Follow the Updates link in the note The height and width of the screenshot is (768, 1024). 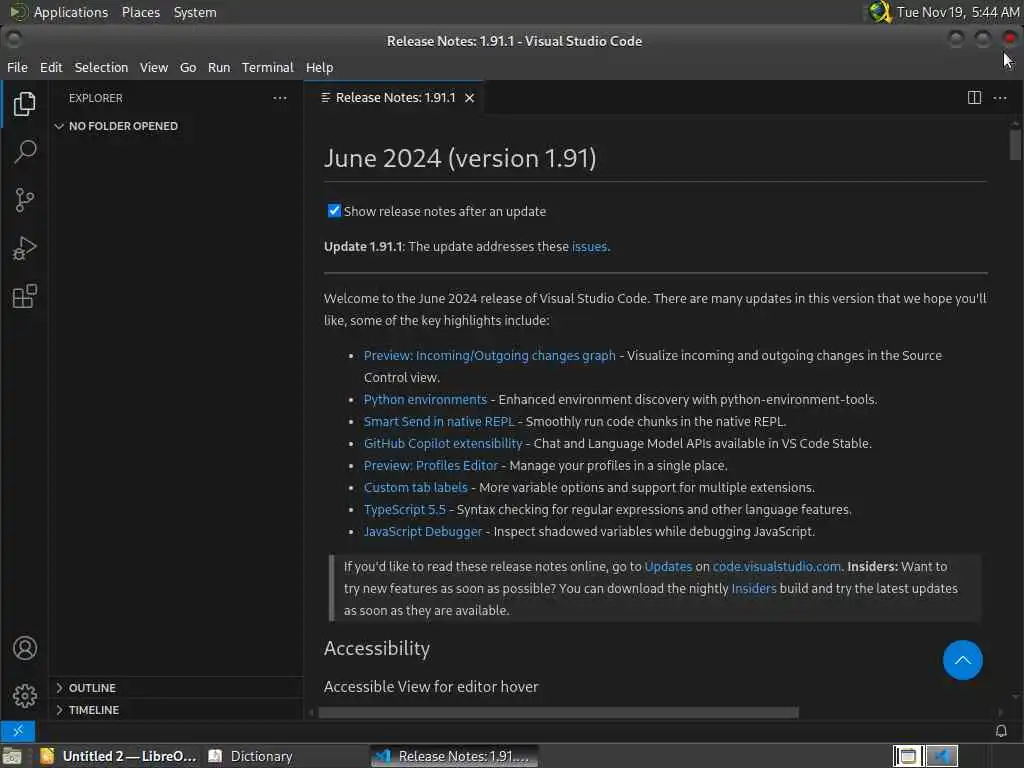668,566
